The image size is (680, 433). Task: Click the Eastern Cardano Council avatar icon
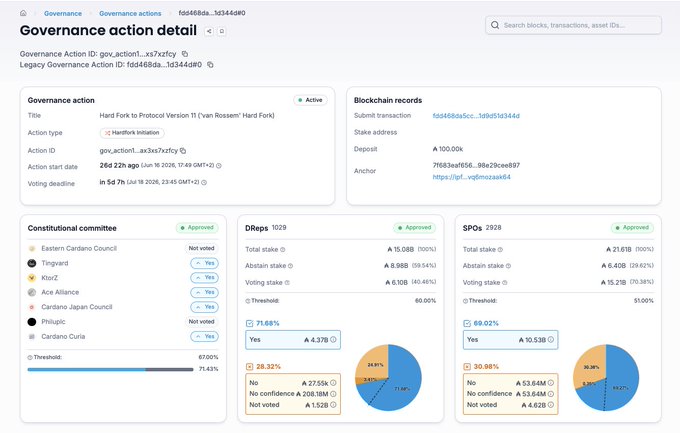[32, 249]
